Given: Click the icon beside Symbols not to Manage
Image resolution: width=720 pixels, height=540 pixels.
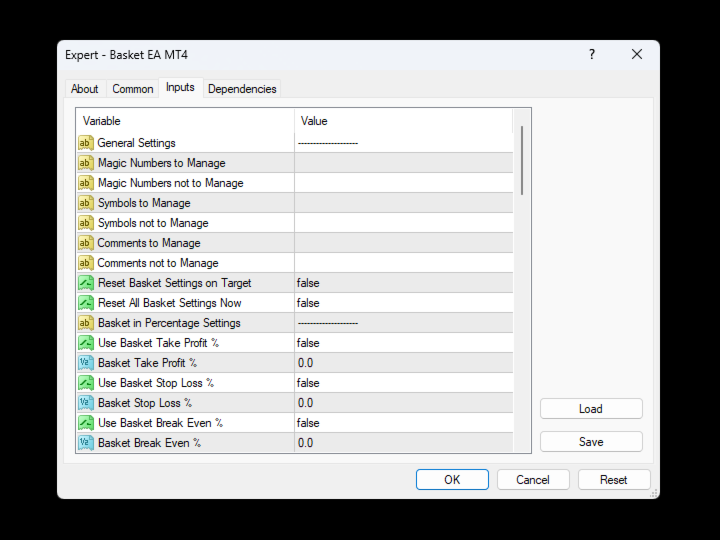Looking at the screenshot, I should point(86,223).
